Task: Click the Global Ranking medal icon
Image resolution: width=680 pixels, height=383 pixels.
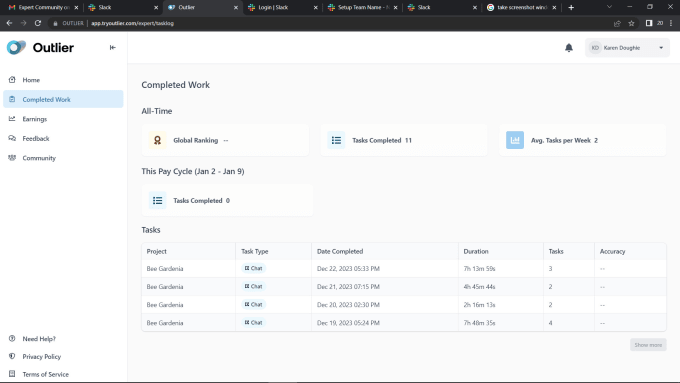Action: tap(157, 140)
